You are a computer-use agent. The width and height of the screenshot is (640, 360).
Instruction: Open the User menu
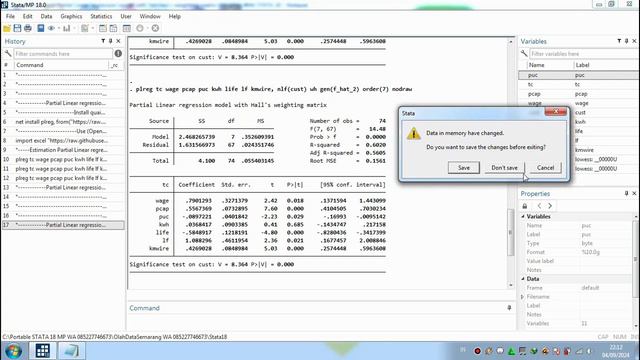126,16
